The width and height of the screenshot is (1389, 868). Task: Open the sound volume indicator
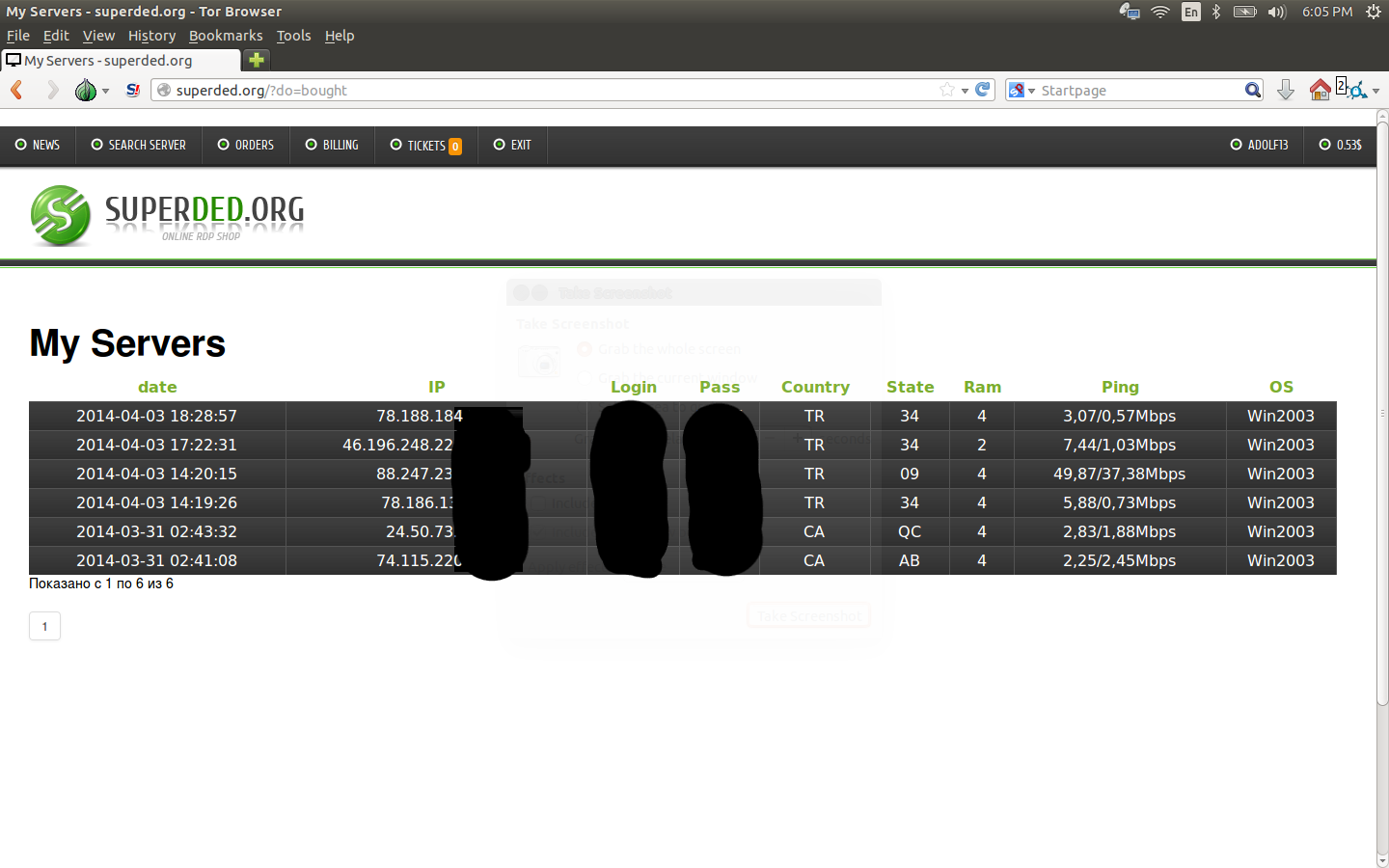point(1277,12)
